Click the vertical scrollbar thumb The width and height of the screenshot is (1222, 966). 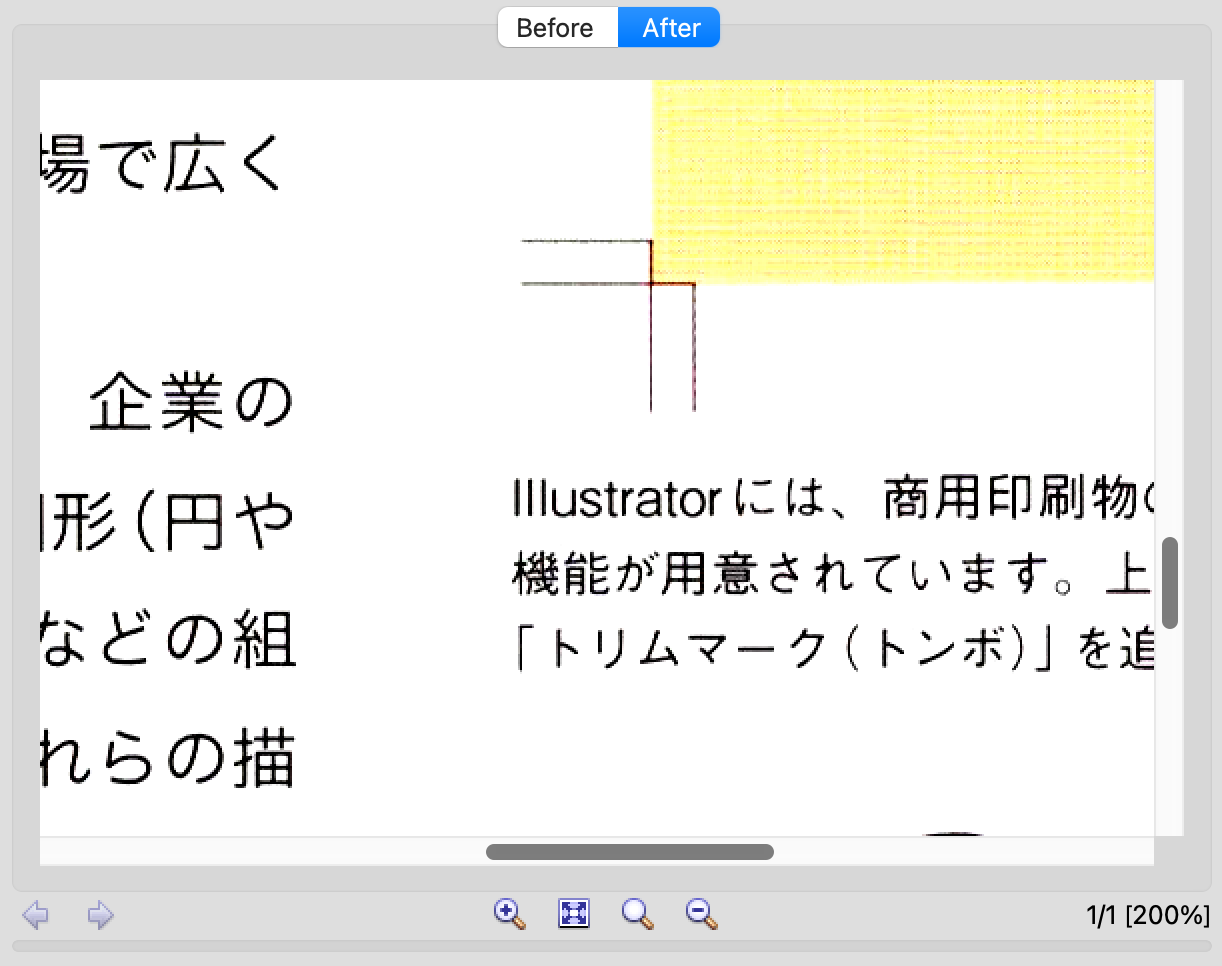1169,583
